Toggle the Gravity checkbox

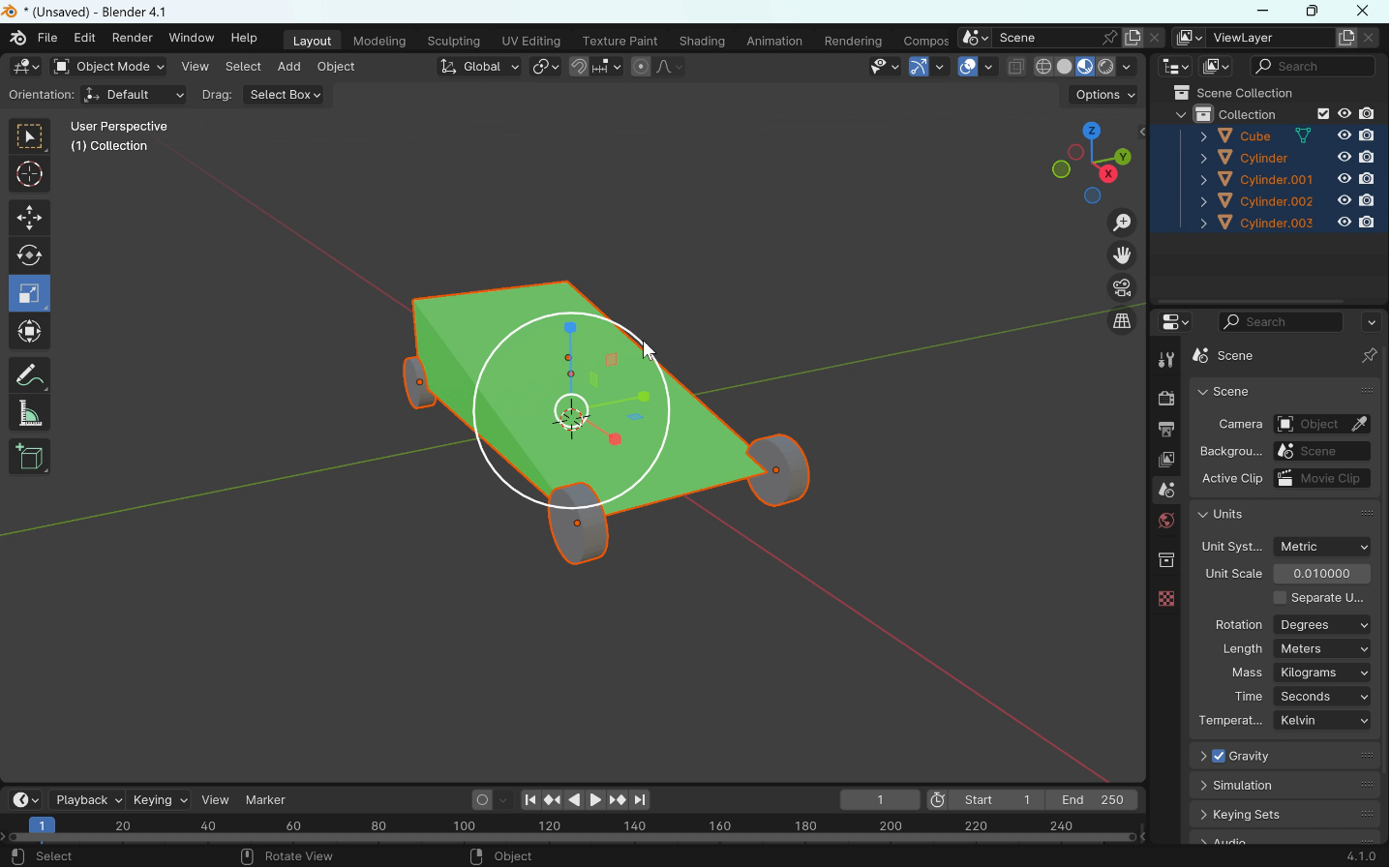click(x=1220, y=758)
